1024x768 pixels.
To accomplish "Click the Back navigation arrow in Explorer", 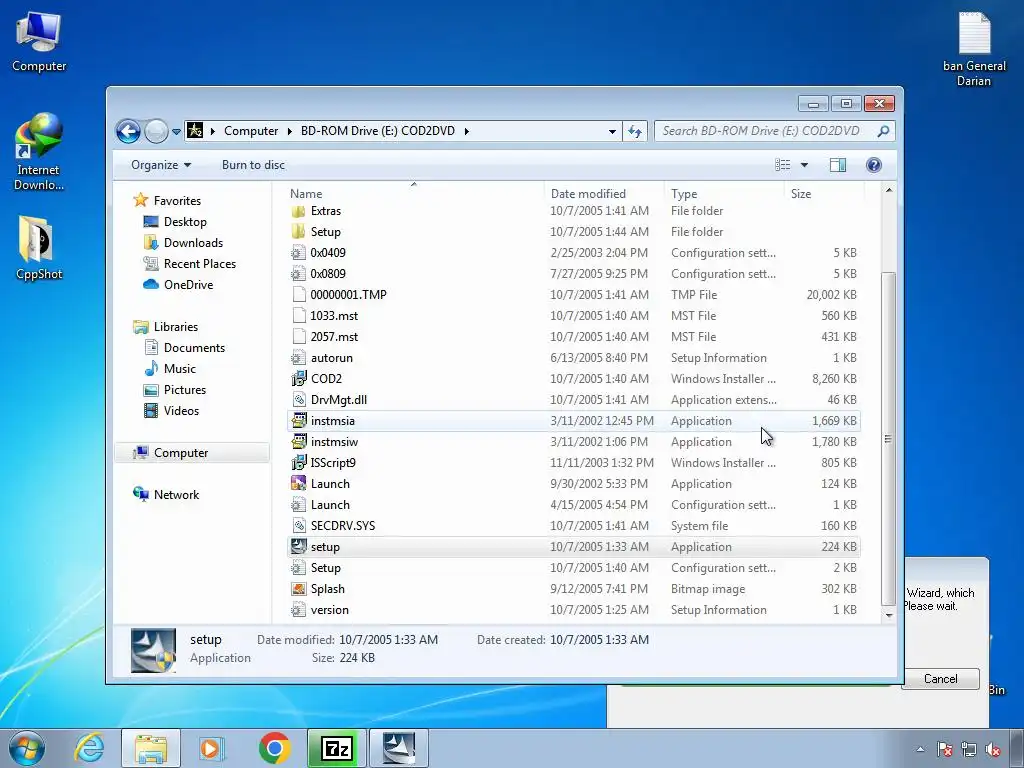I will [x=128, y=131].
